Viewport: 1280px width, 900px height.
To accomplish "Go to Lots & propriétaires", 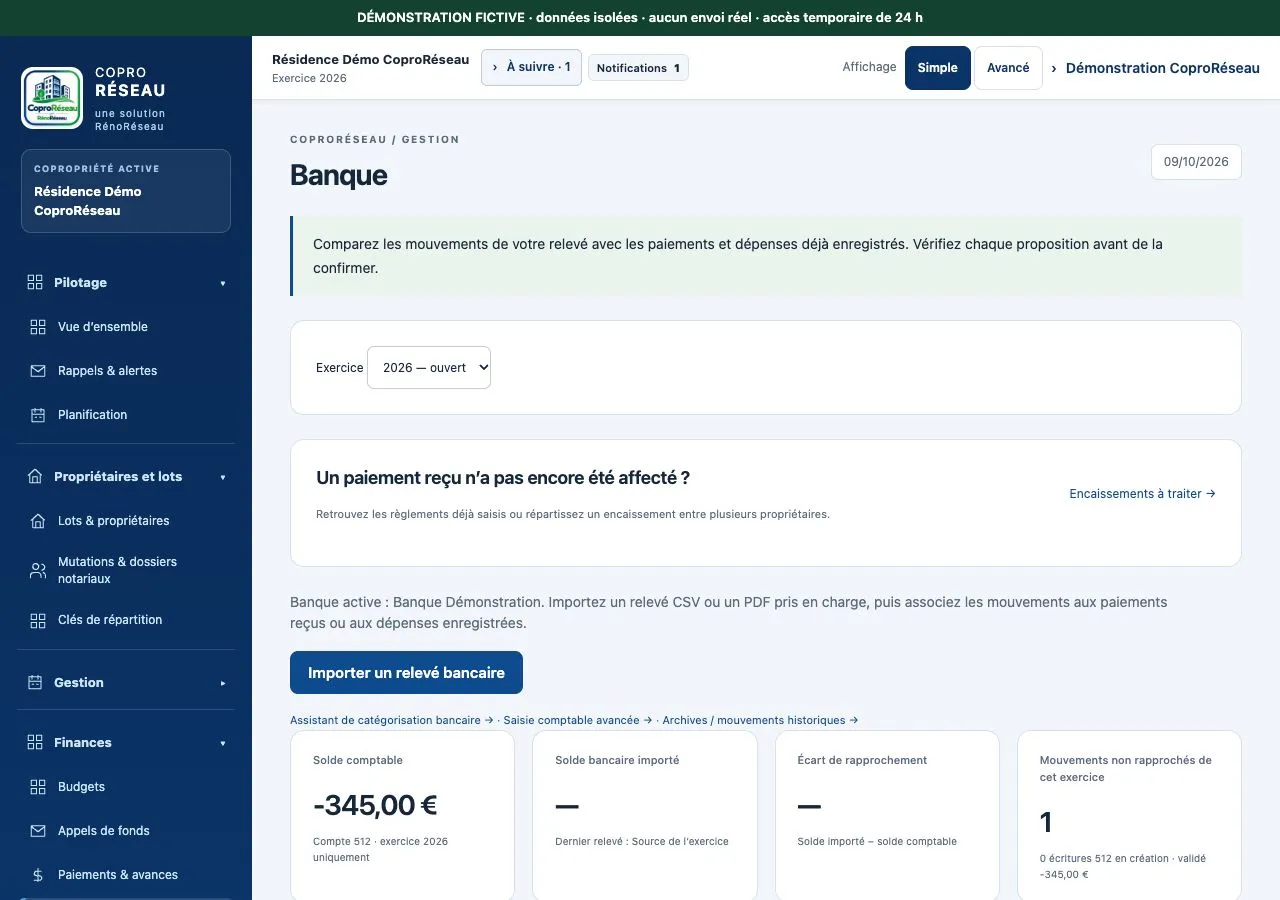I will (126, 521).
